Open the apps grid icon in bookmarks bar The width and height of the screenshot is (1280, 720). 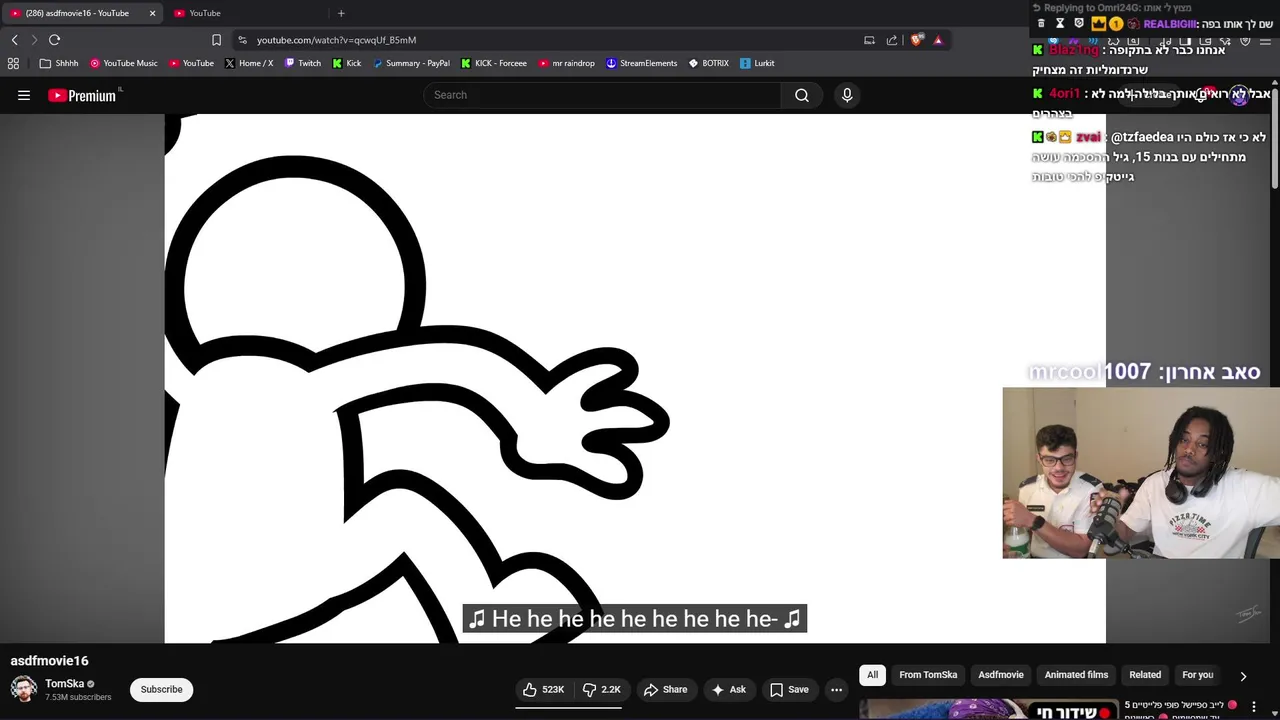click(x=13, y=63)
